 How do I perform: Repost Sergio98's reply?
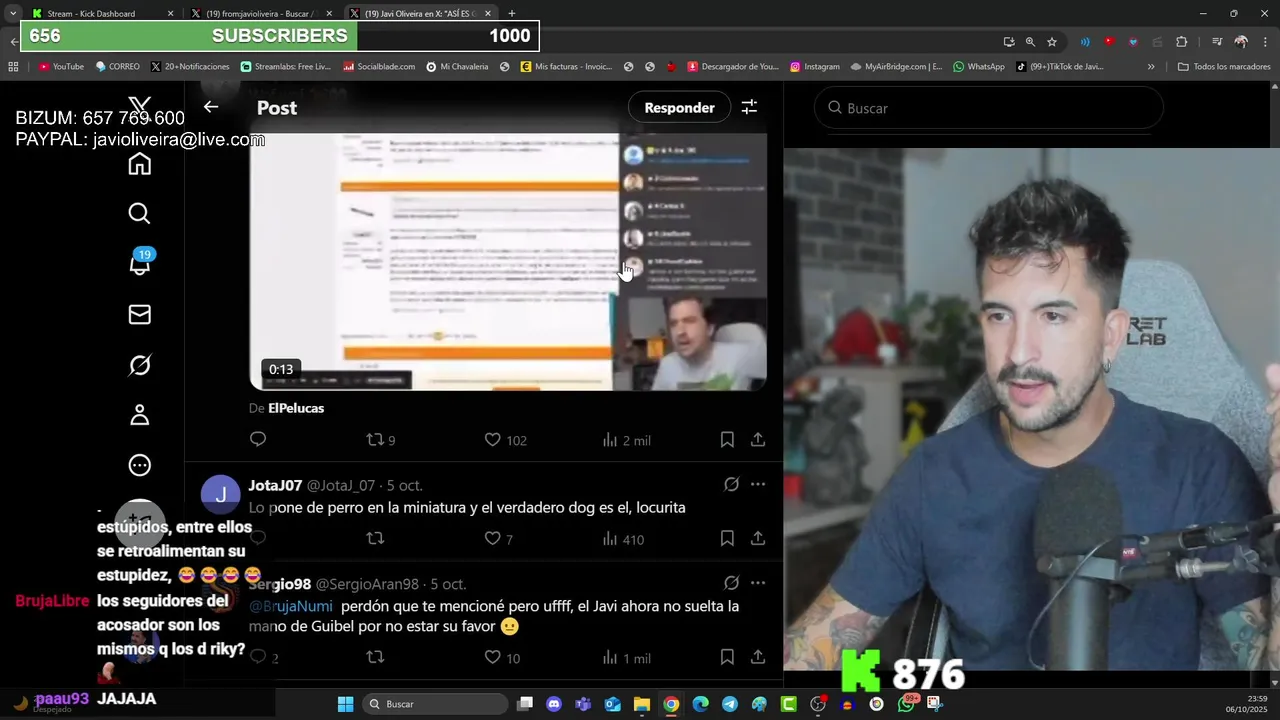pos(375,657)
